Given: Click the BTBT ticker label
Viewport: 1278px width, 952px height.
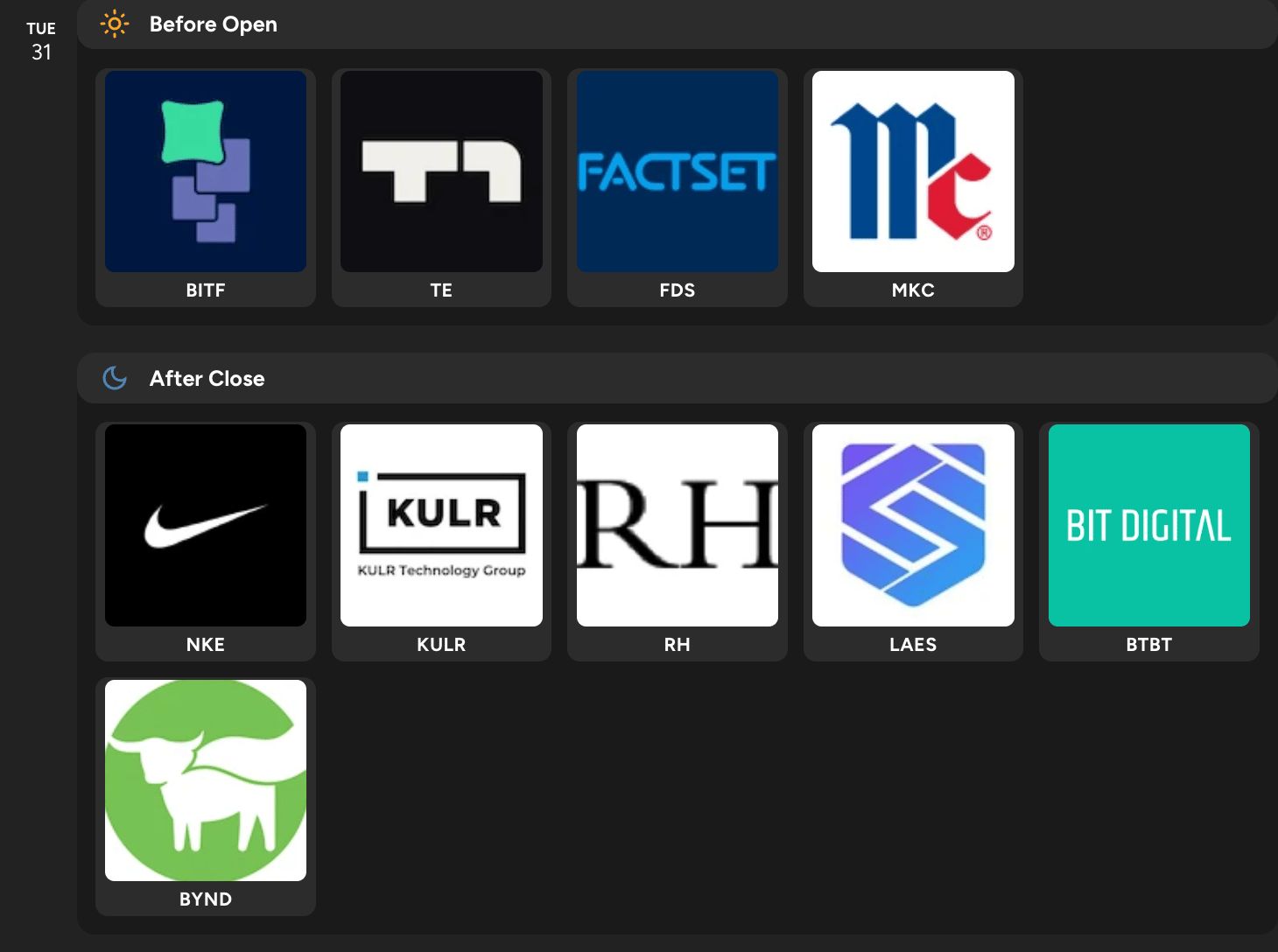Looking at the screenshot, I should [1149, 645].
